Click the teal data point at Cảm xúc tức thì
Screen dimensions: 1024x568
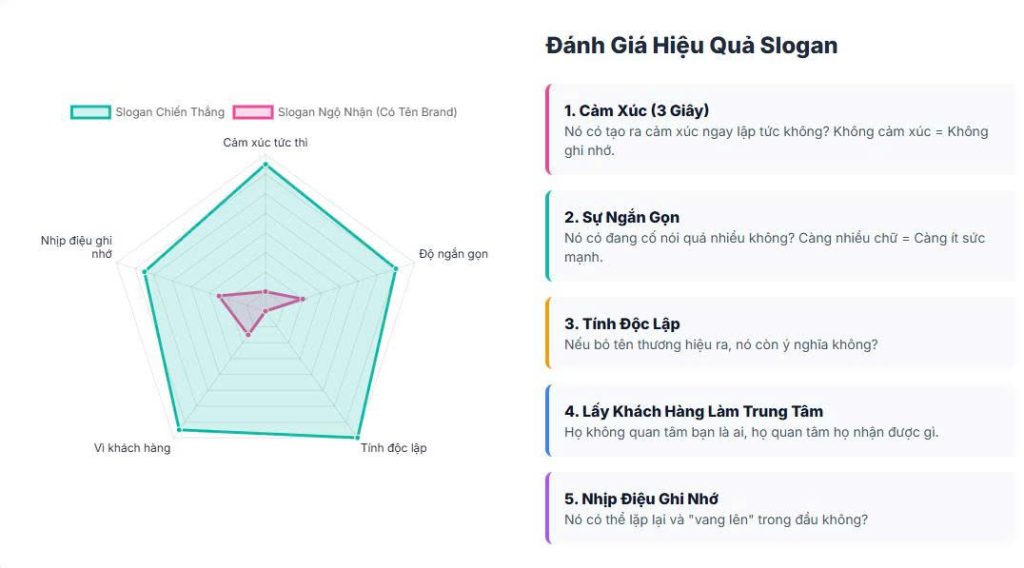coord(265,166)
